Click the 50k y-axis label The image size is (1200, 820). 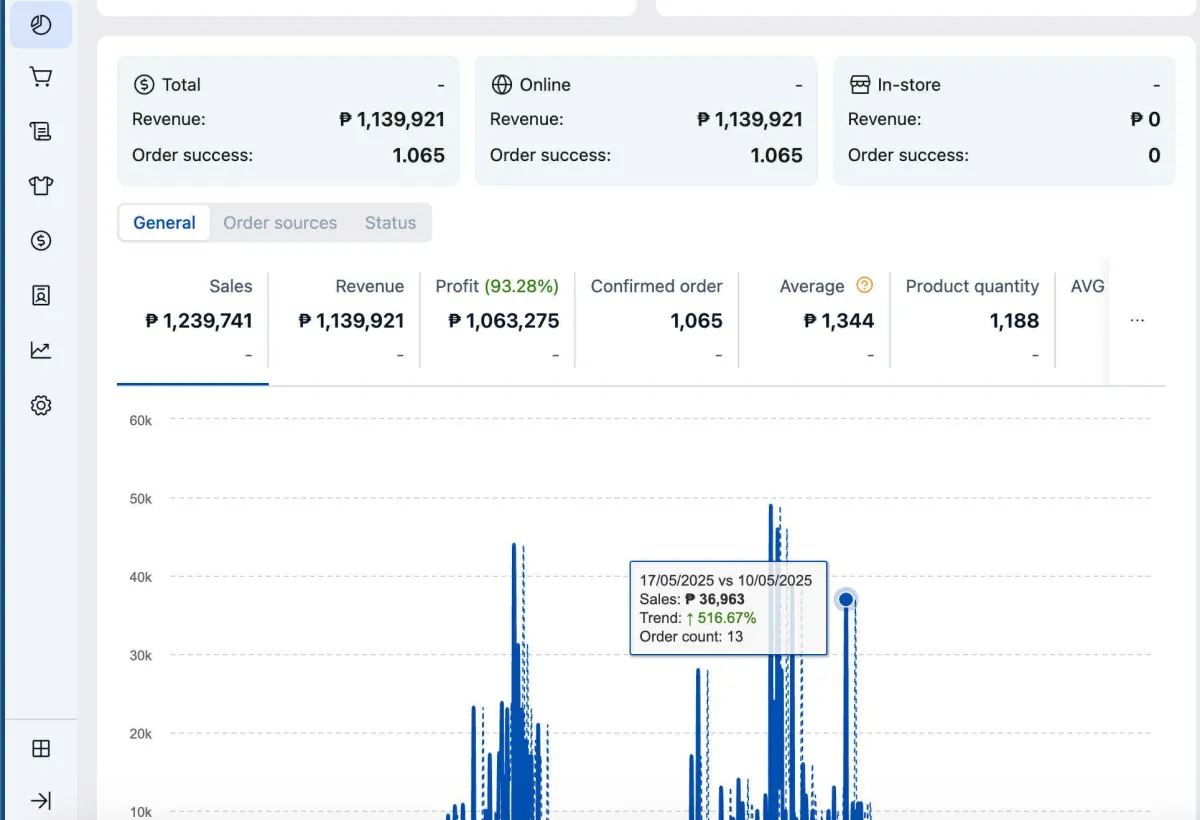140,498
